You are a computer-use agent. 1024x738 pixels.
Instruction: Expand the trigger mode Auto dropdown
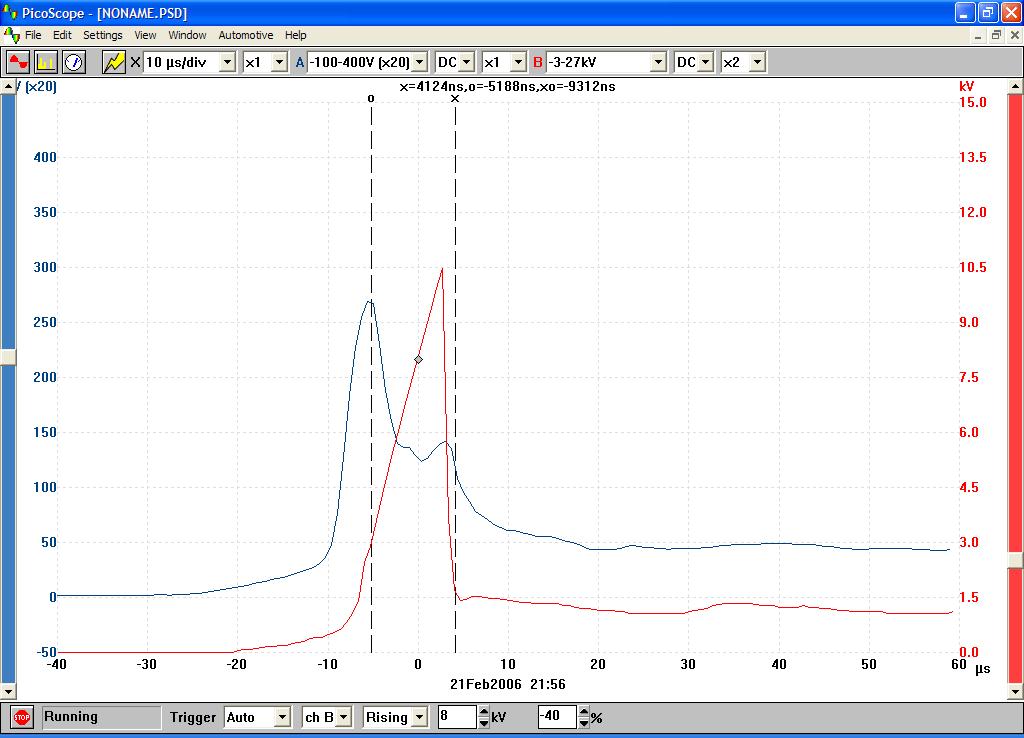point(281,717)
